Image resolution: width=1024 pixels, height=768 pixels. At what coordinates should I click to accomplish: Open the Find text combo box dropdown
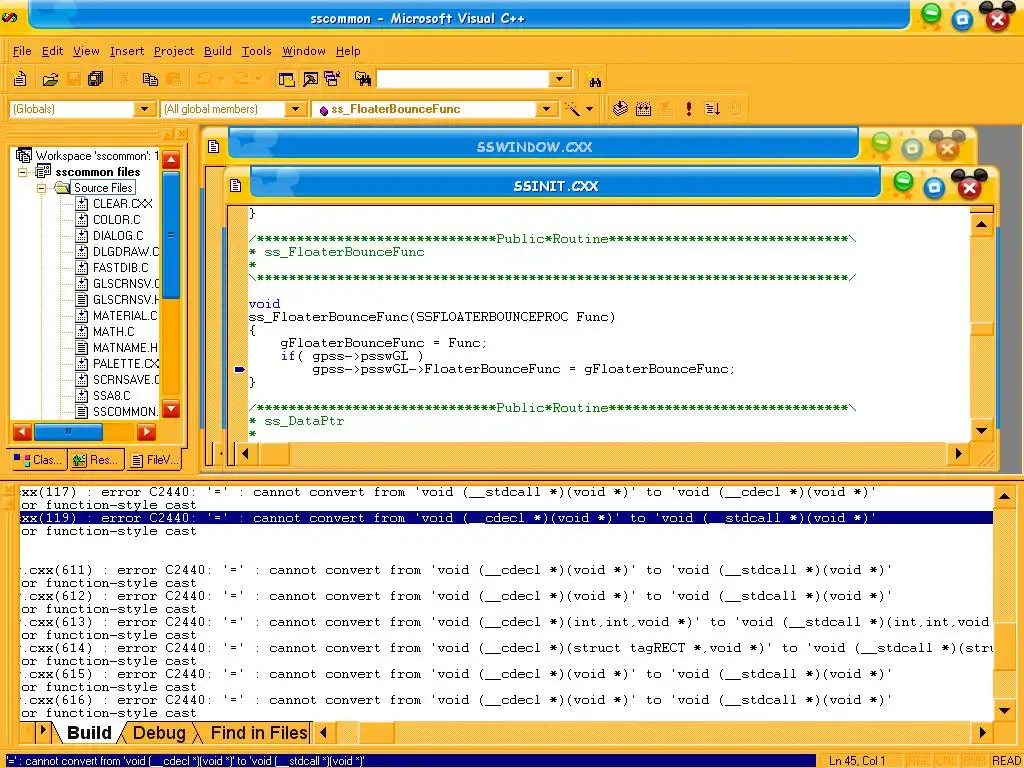[559, 79]
